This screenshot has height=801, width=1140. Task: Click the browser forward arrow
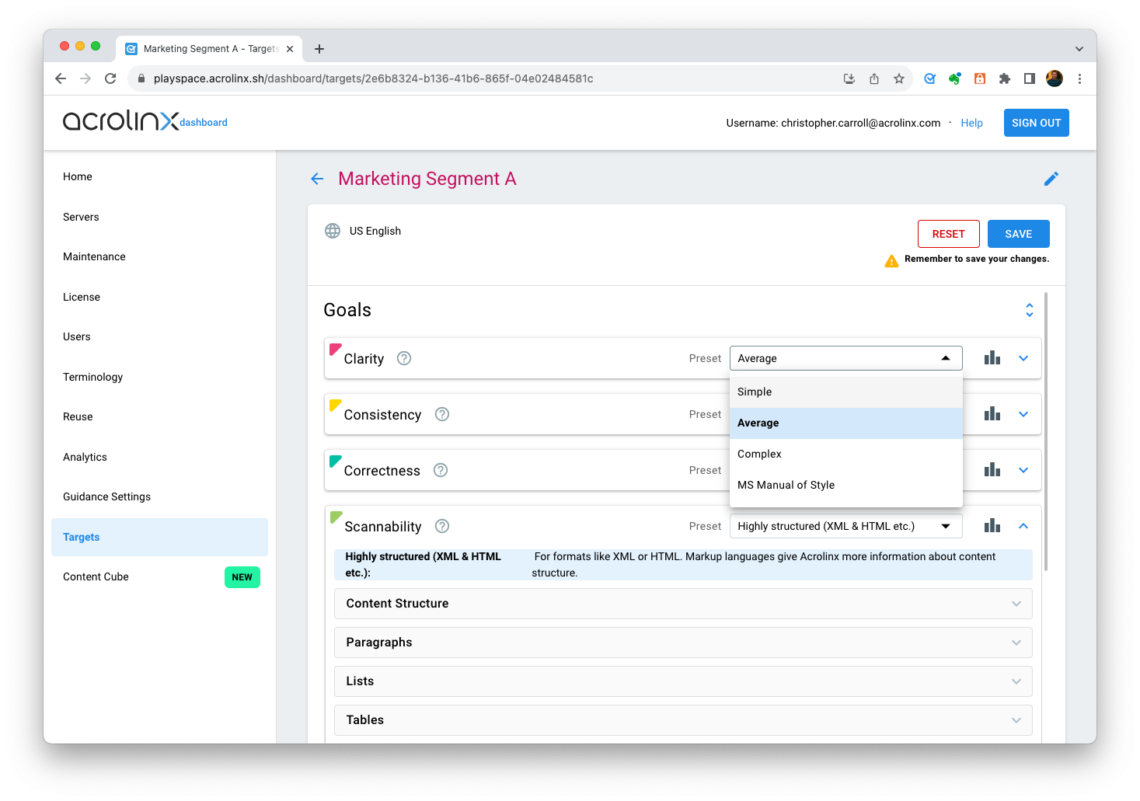(x=85, y=79)
